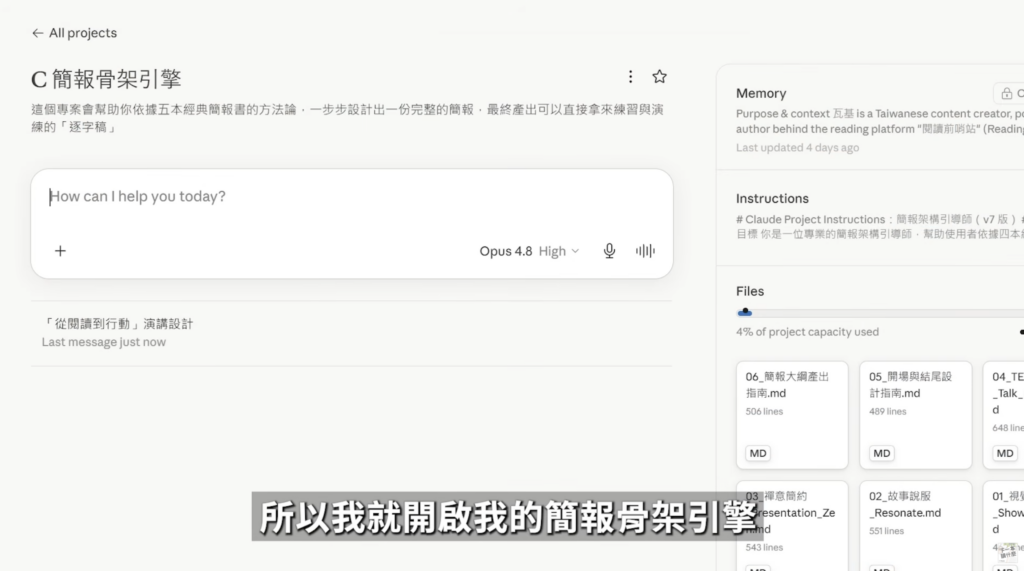Click the MD badge on 05_開場與結尾設計指南.md

(x=882, y=453)
